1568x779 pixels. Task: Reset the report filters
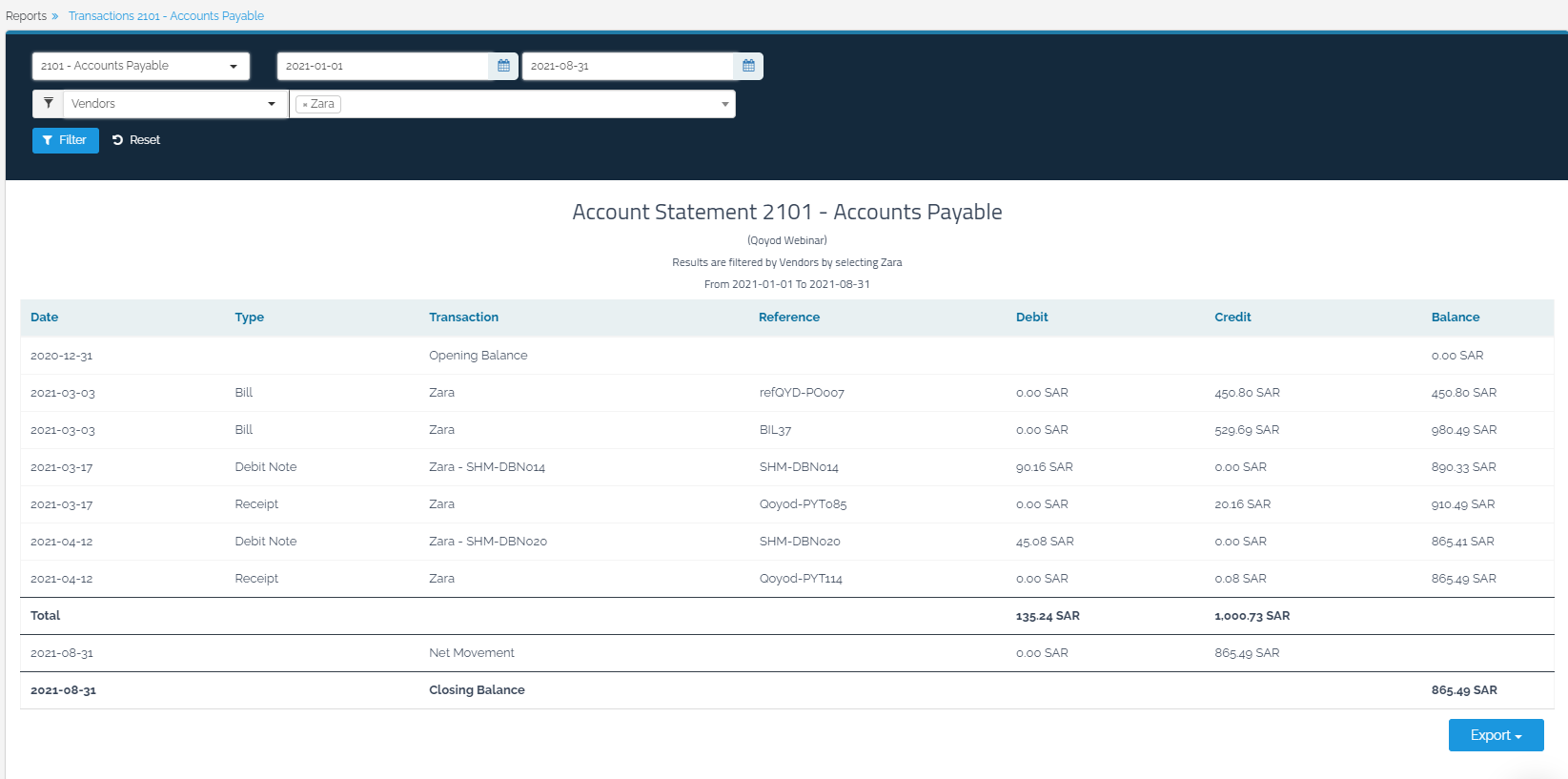(136, 140)
